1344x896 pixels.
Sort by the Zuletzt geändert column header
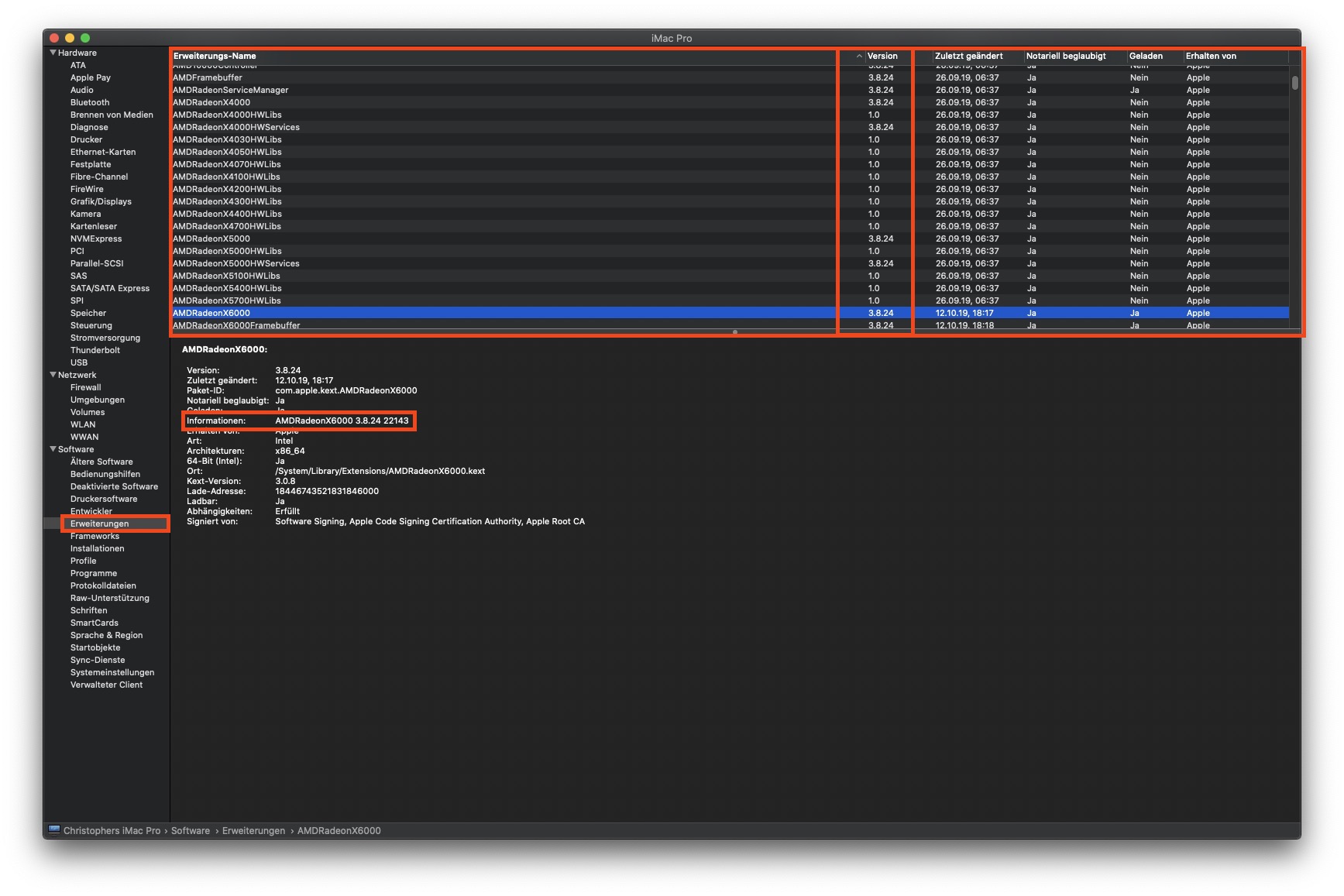(968, 56)
